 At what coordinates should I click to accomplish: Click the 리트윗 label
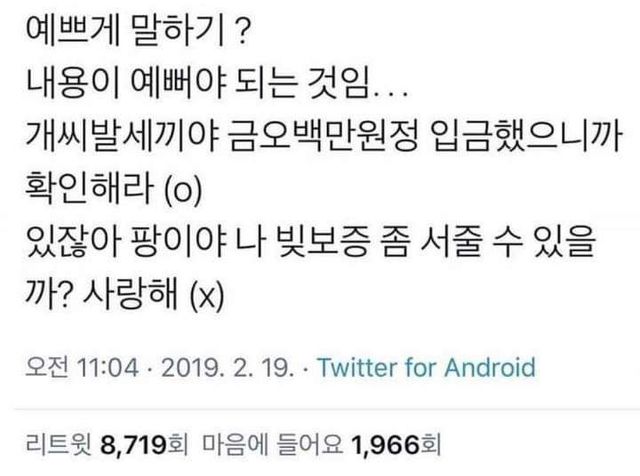(x=54, y=440)
